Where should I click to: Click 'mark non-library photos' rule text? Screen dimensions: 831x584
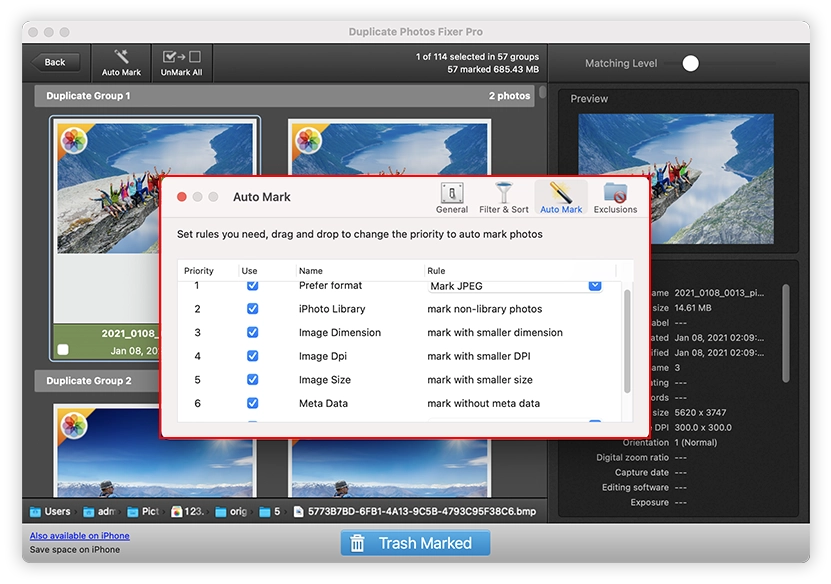[484, 309]
